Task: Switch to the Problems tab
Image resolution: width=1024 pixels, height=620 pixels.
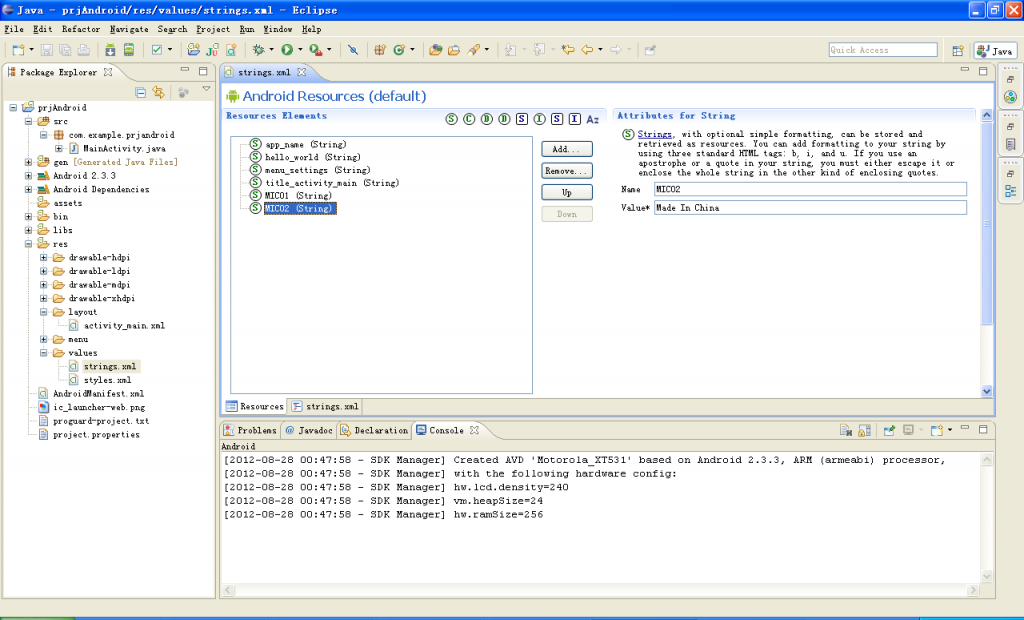Action: (x=251, y=431)
